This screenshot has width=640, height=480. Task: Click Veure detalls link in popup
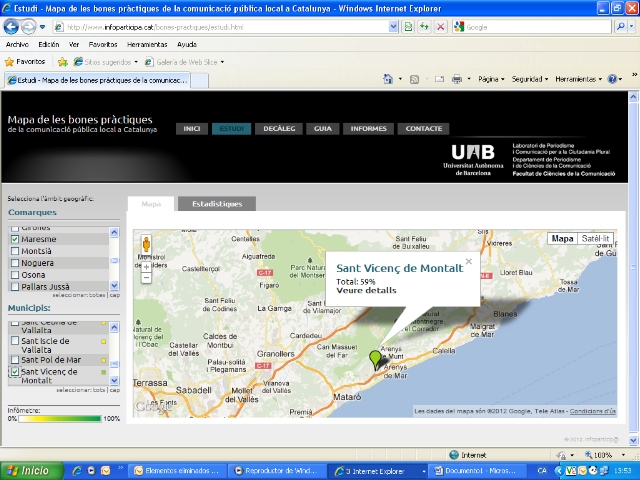pos(366,291)
